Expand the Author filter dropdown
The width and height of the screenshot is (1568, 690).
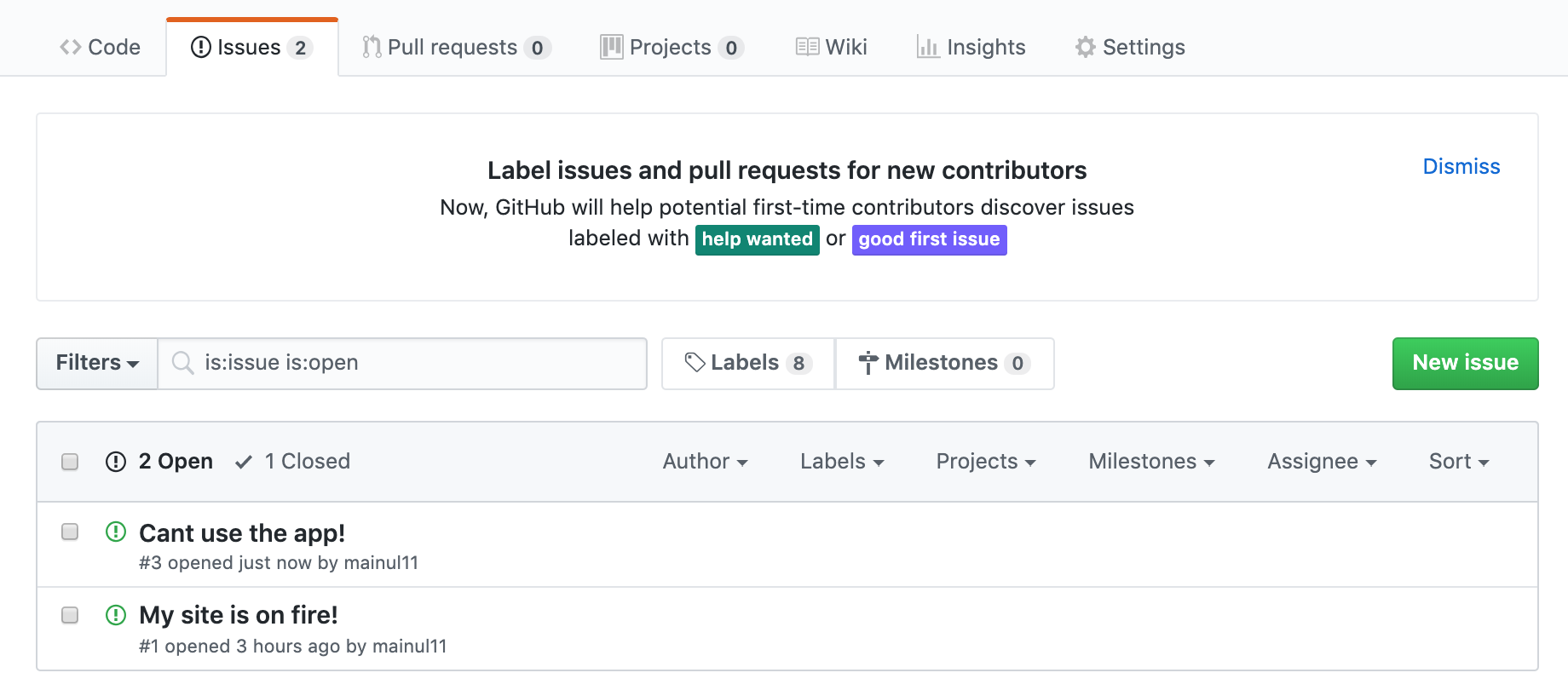(x=705, y=462)
